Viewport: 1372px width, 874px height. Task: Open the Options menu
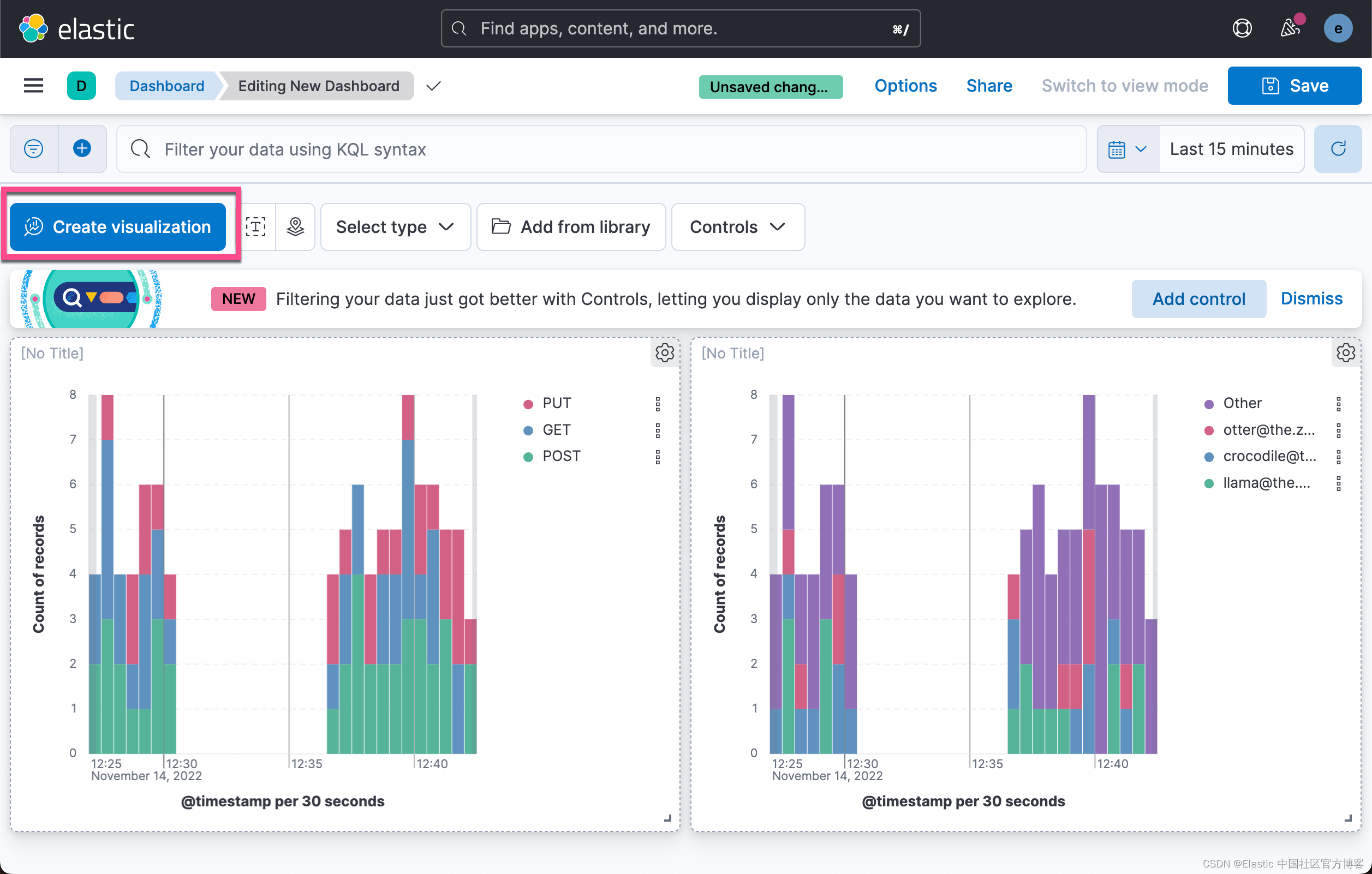(905, 86)
